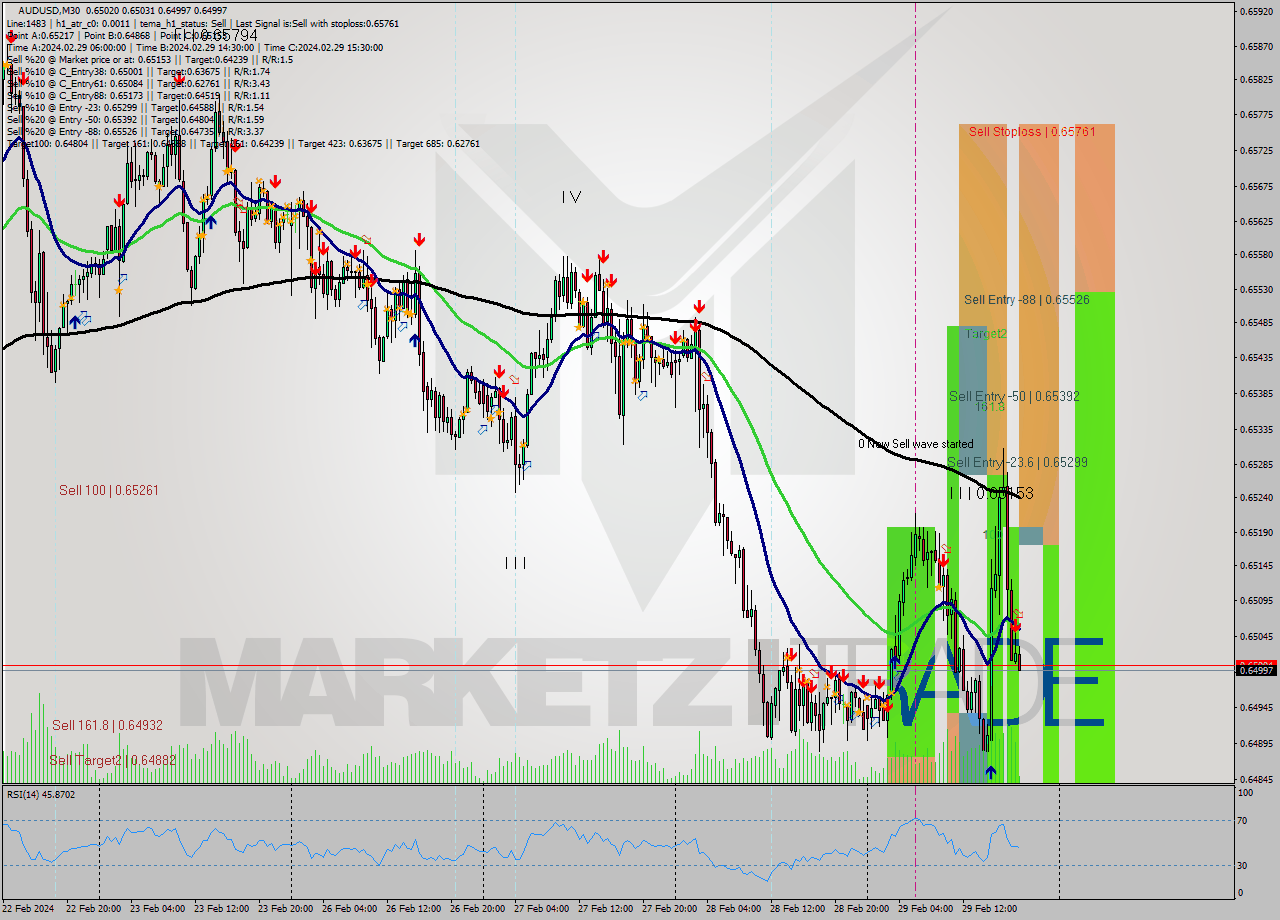Click the 'Time A:2024.02.29 06:00:00' info line
This screenshot has width=1280, height=920.
pos(66,47)
